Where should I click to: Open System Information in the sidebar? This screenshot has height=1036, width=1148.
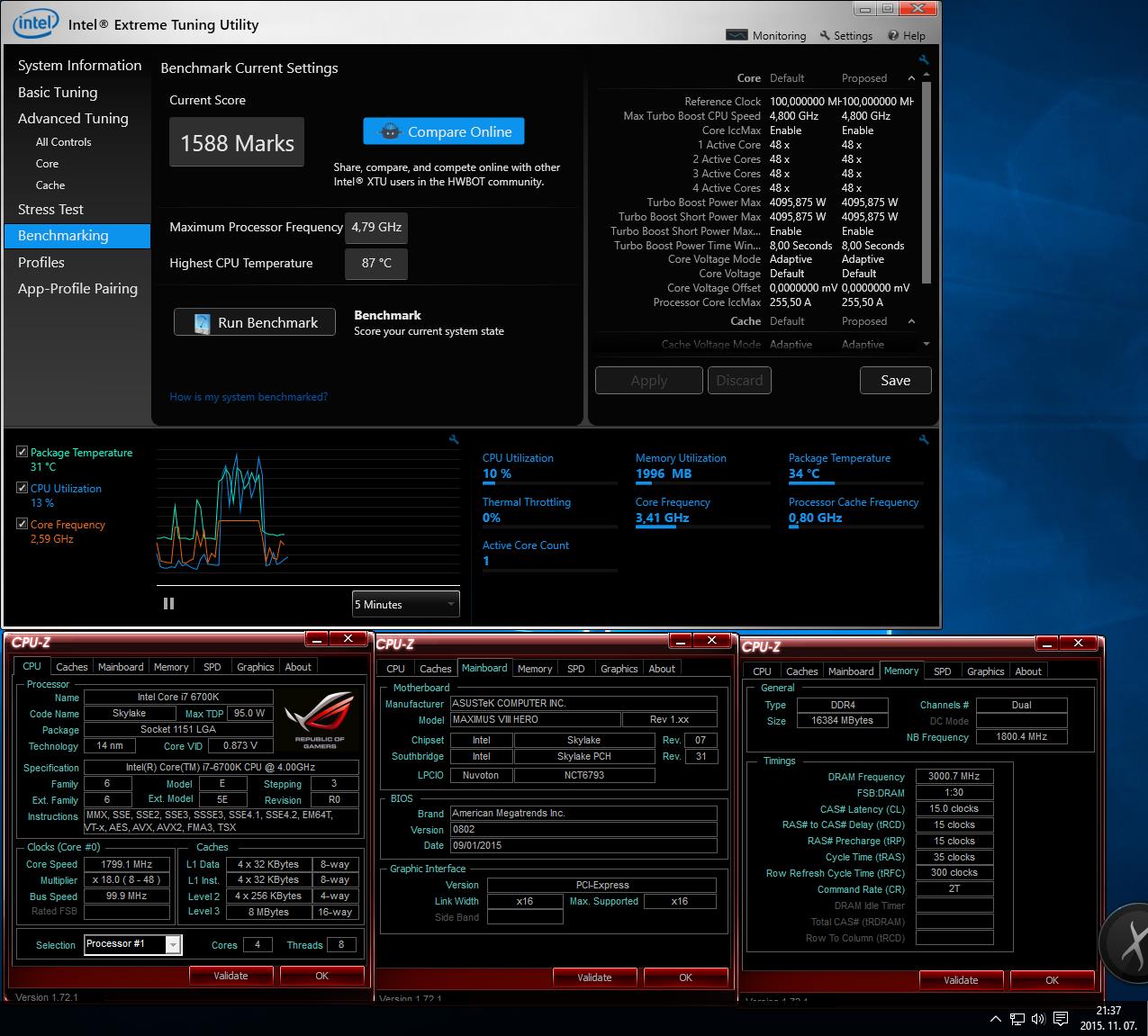(79, 66)
